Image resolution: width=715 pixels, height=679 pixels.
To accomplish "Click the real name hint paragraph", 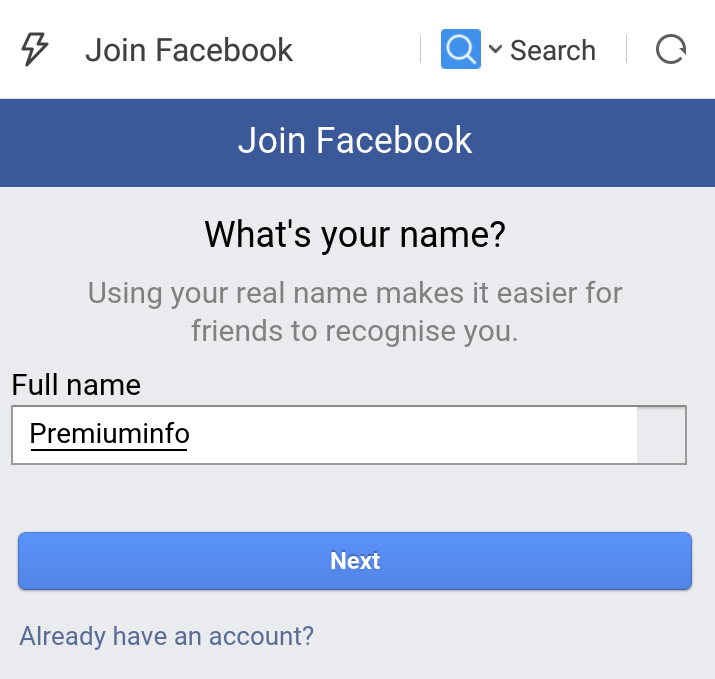I will point(355,311).
